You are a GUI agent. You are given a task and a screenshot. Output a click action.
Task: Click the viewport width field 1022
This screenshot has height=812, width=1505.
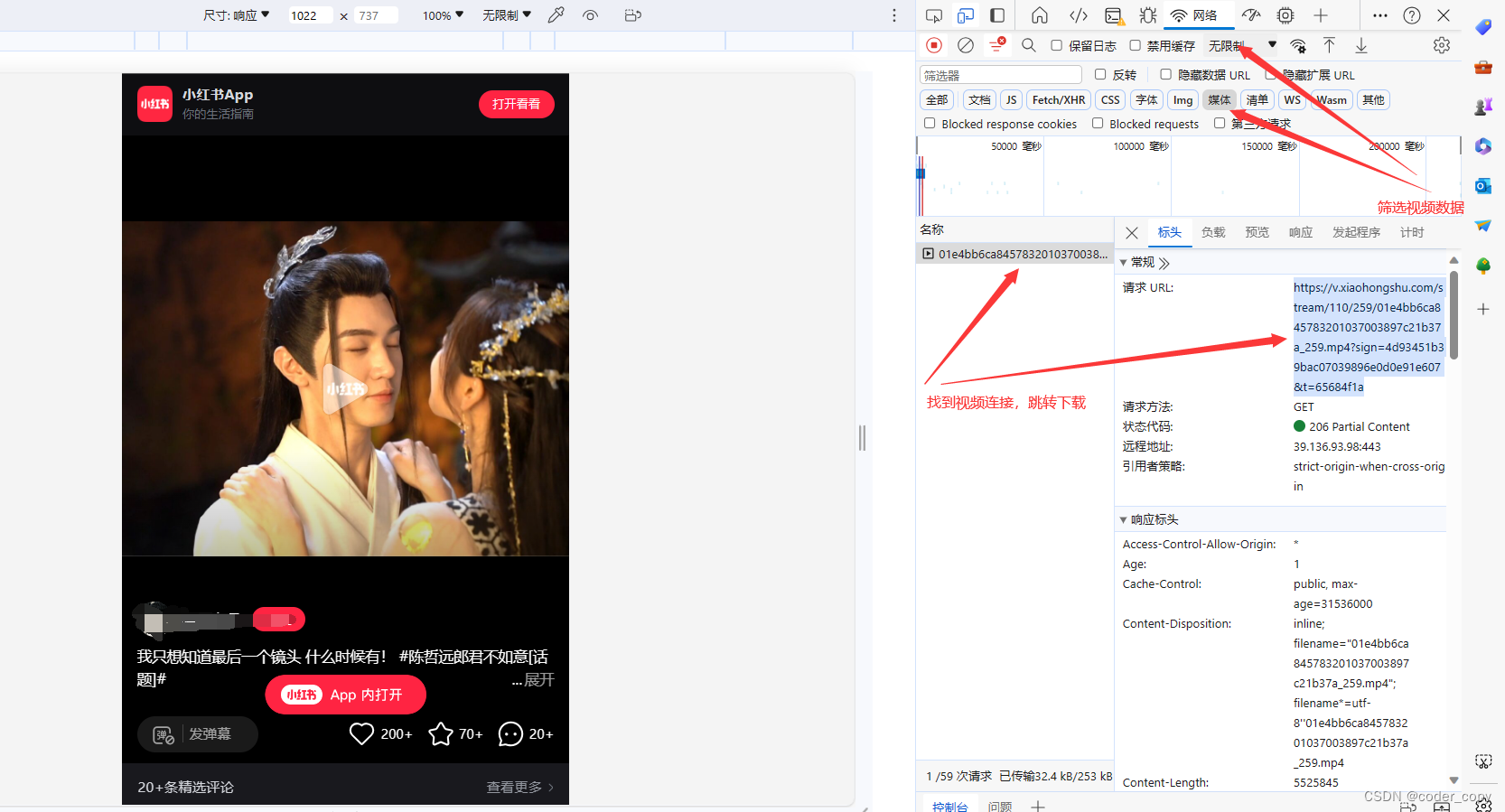(309, 15)
